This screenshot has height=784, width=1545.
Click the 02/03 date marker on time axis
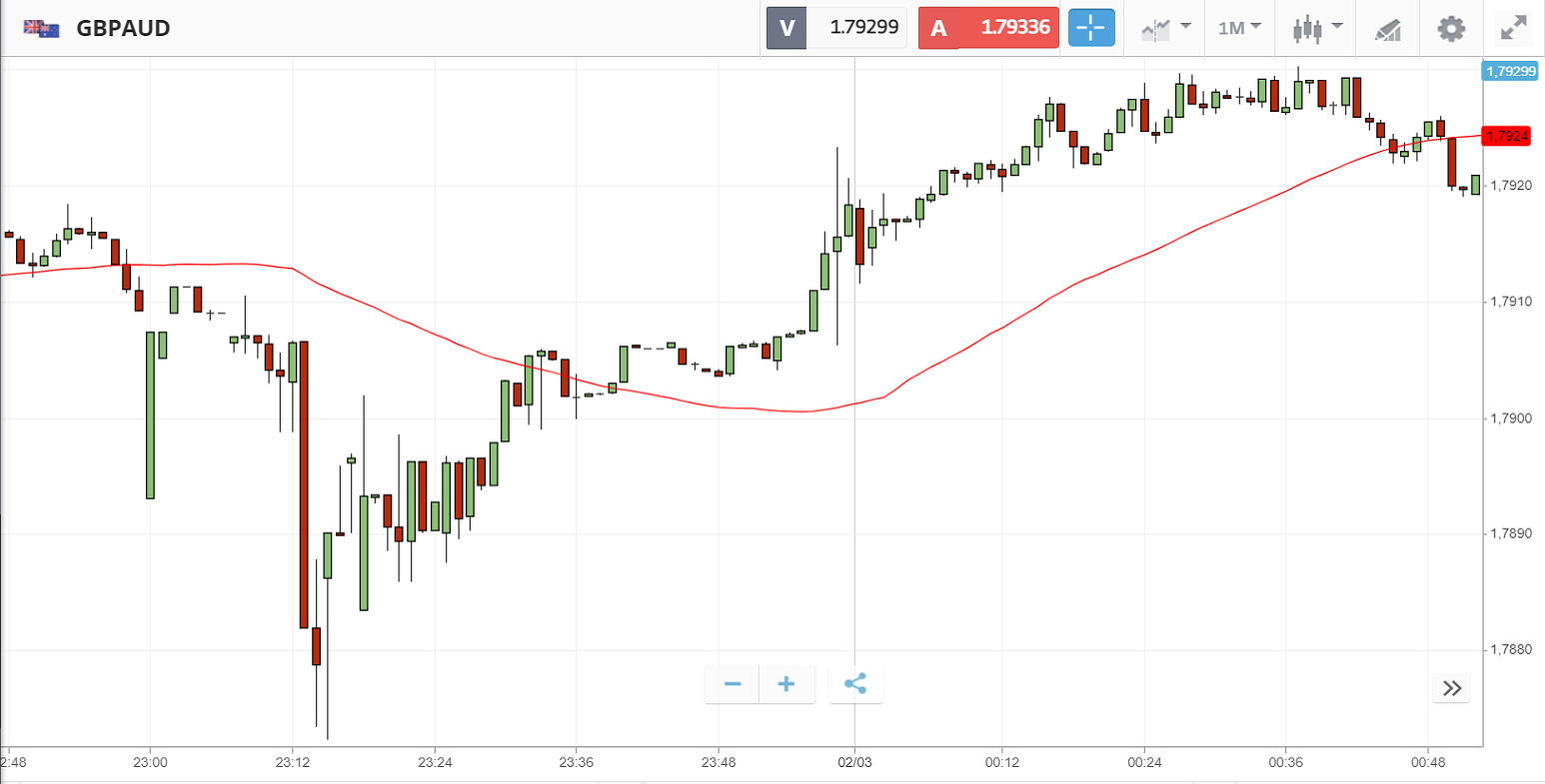(x=854, y=762)
